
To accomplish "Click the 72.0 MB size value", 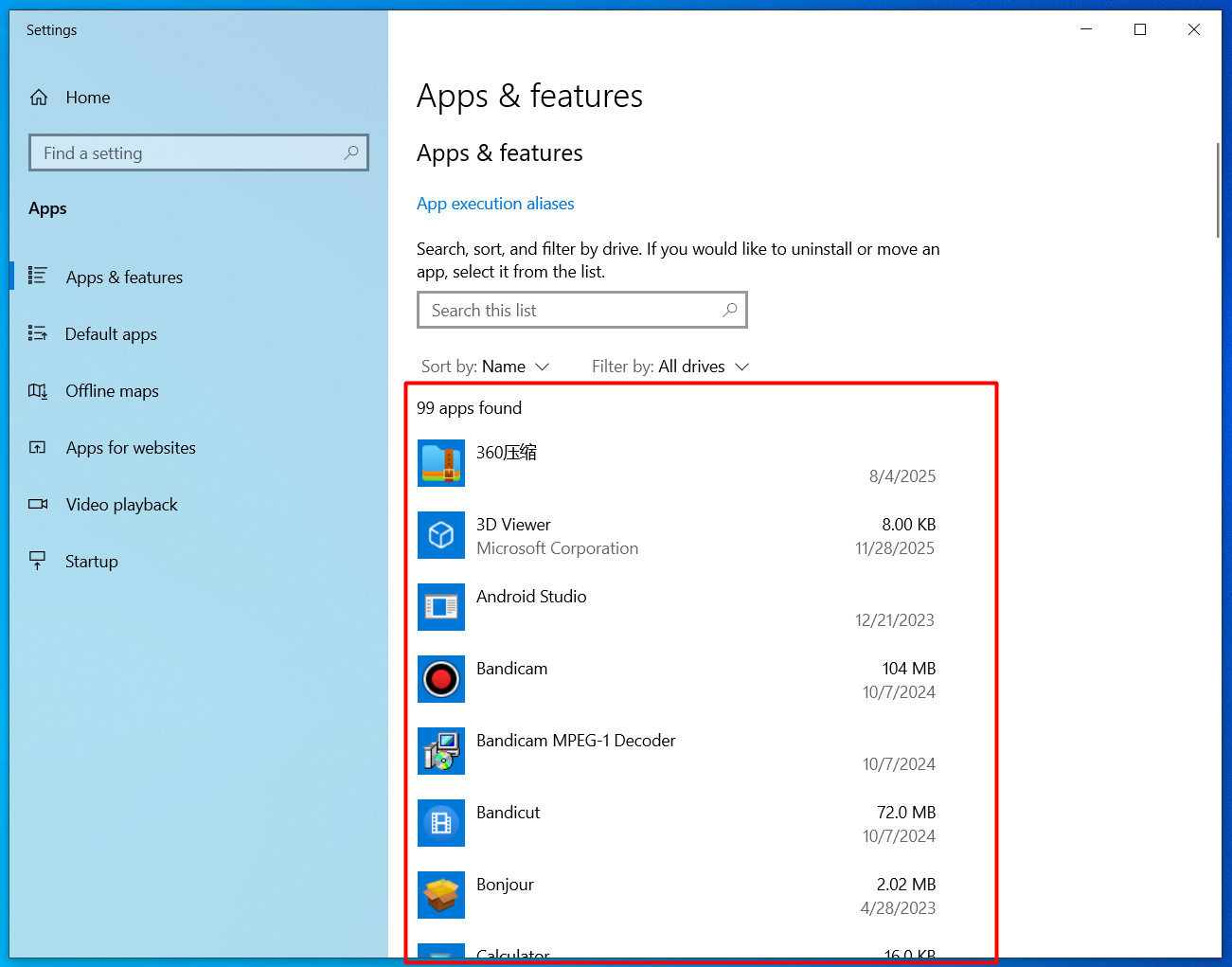I will tap(906, 813).
